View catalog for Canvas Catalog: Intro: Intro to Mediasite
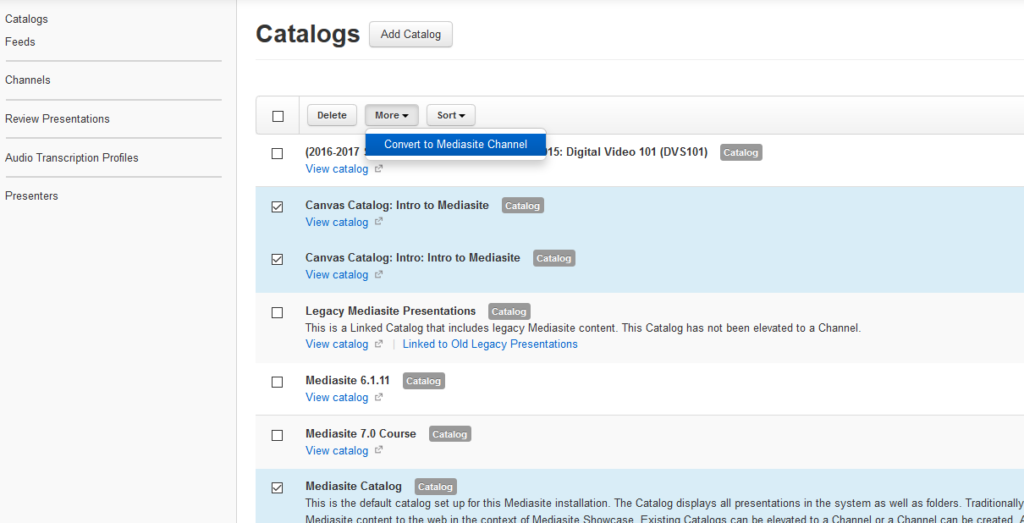 (337, 274)
